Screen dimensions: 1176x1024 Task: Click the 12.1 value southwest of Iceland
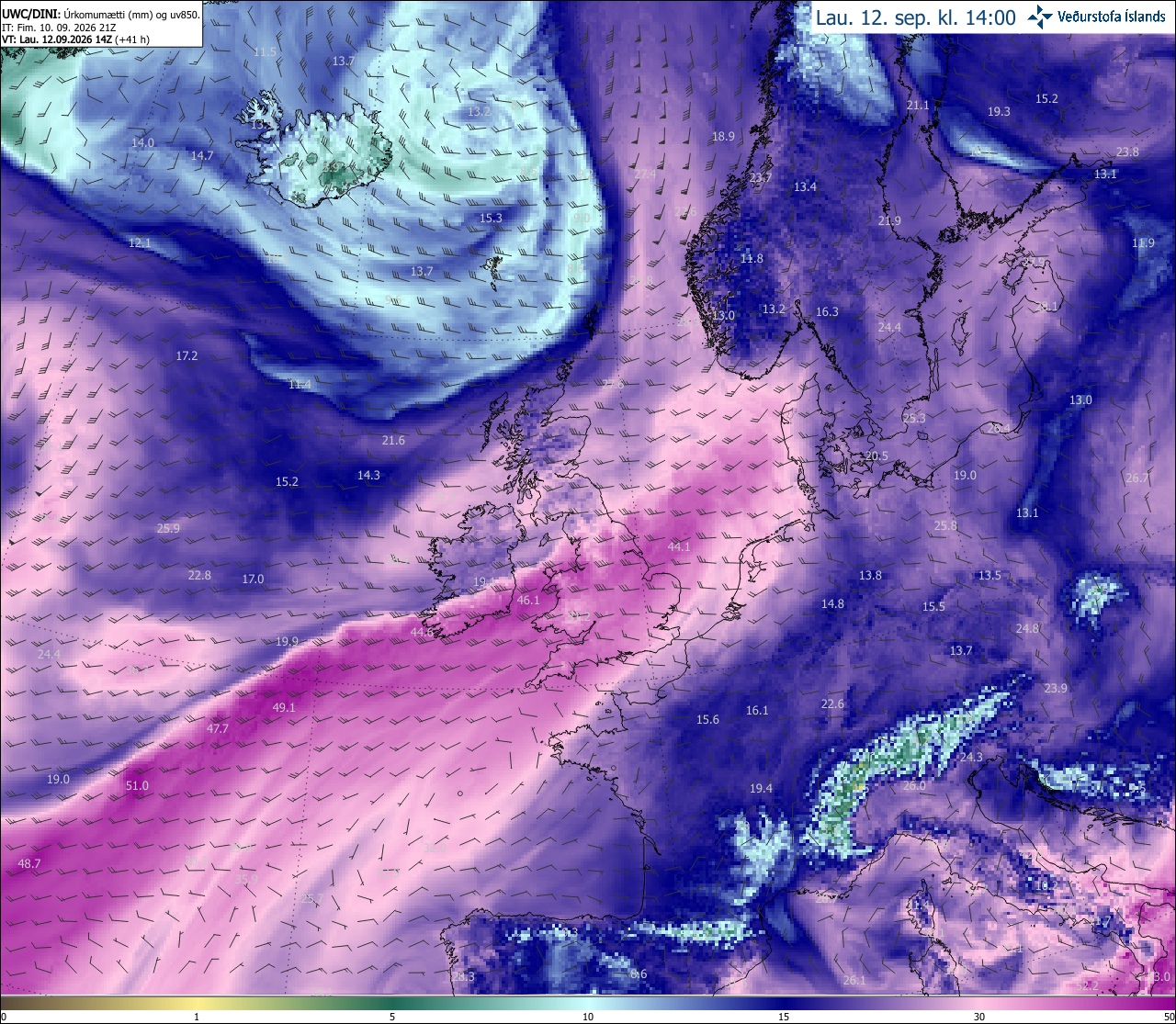click(140, 243)
